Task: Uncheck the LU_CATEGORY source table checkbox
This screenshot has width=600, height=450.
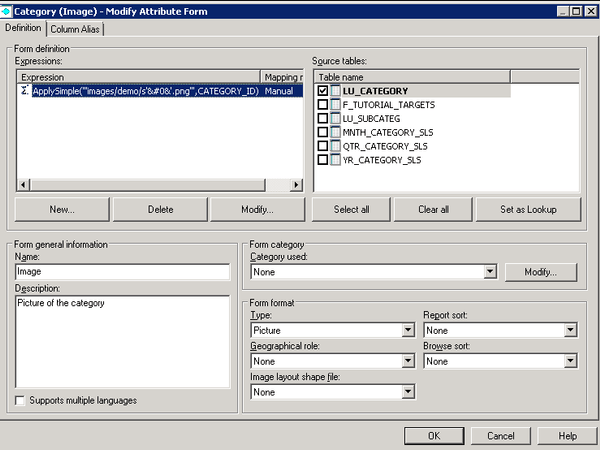Action: [323, 91]
